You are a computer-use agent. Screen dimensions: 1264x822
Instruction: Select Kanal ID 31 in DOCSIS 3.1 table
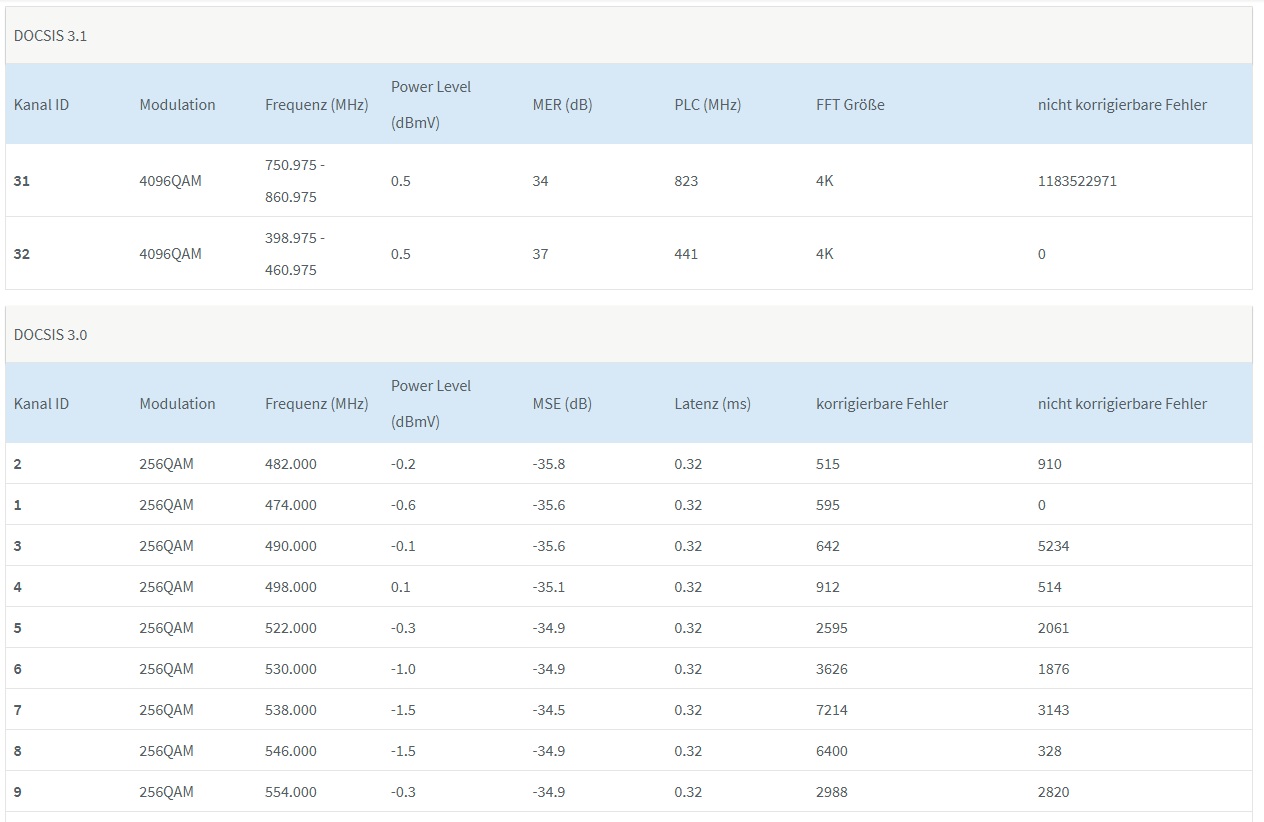pyautogui.click(x=22, y=181)
